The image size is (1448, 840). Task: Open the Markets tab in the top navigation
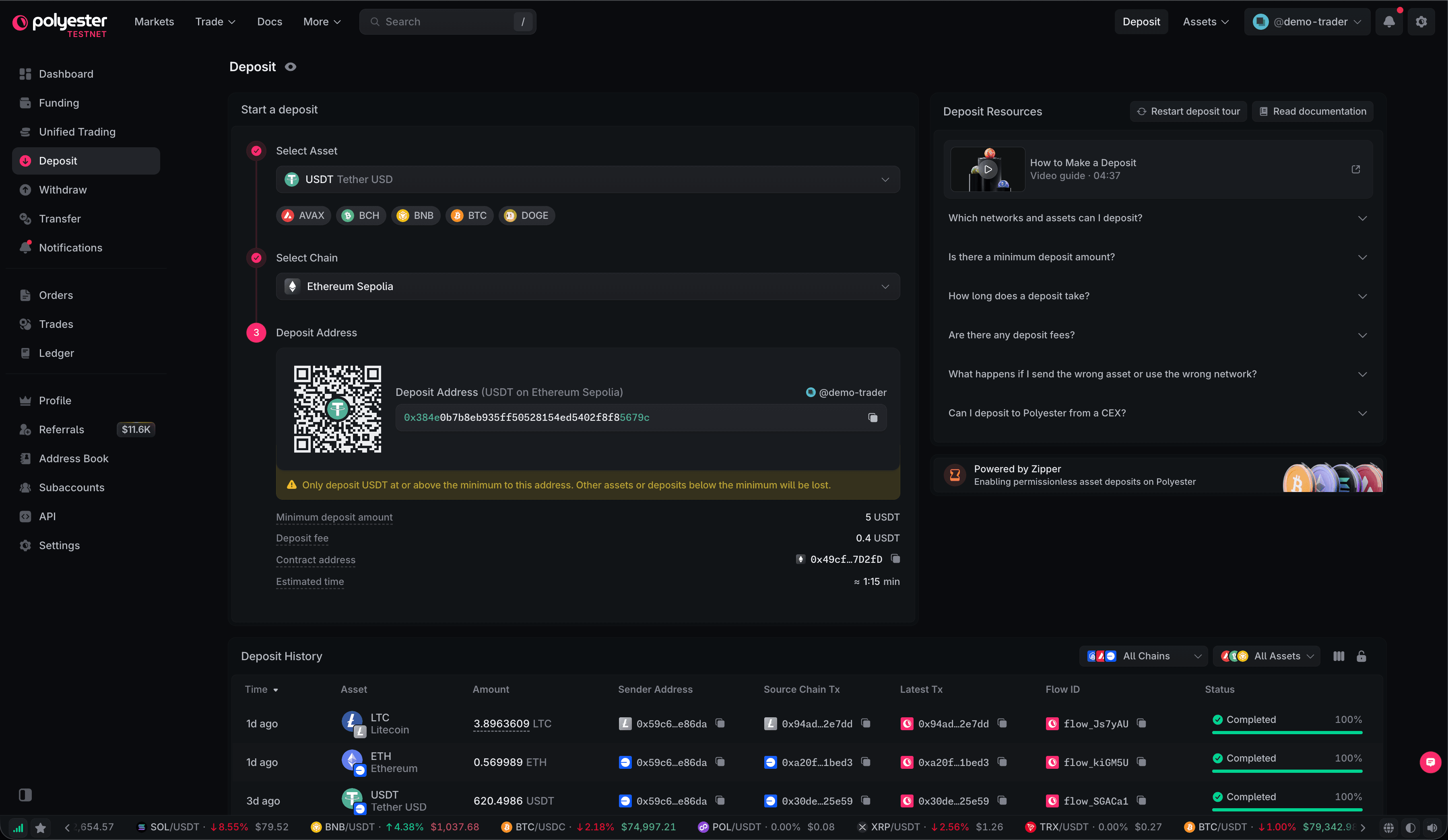point(154,22)
